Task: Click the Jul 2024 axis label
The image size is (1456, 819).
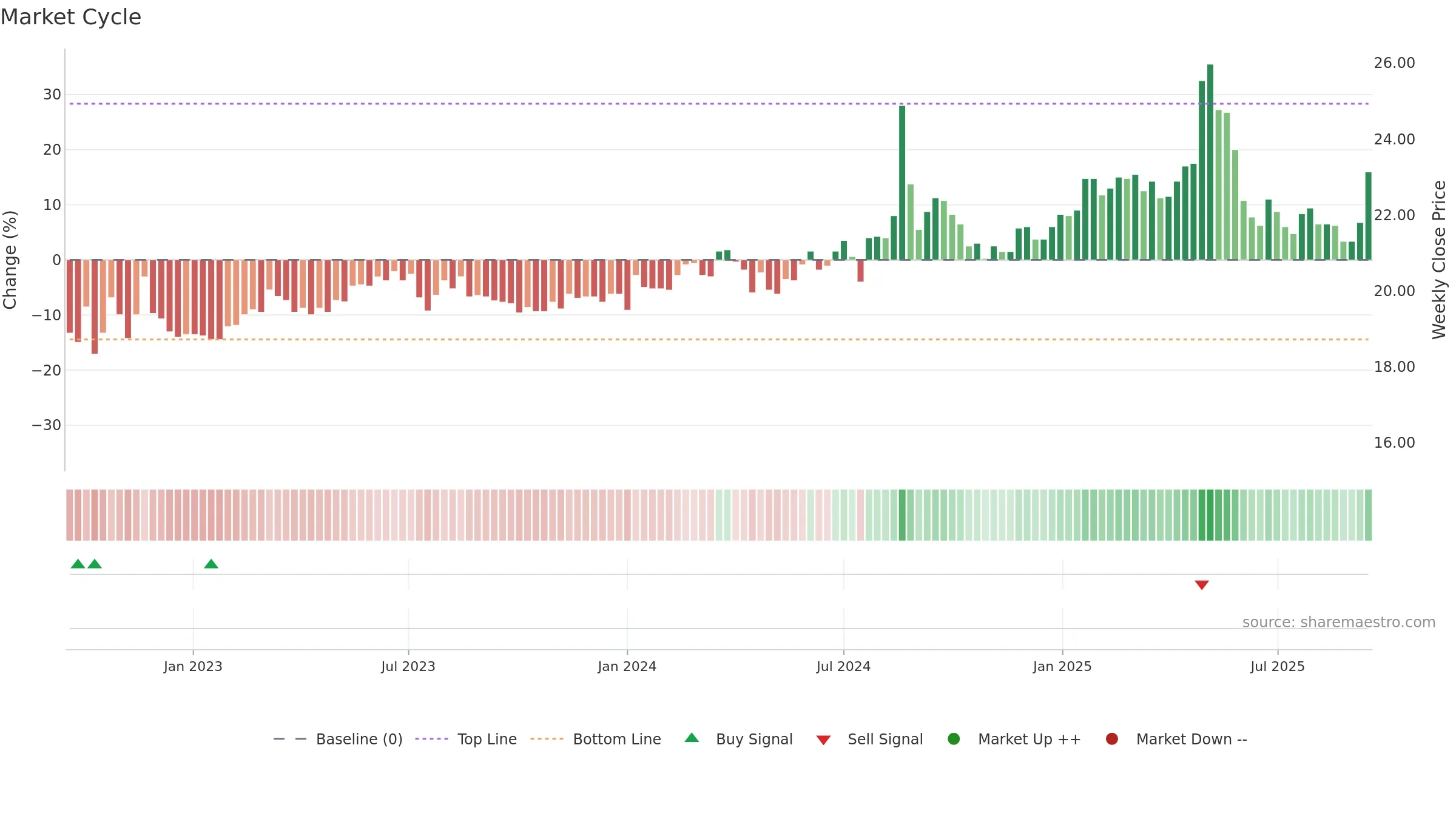Action: pyautogui.click(x=843, y=667)
